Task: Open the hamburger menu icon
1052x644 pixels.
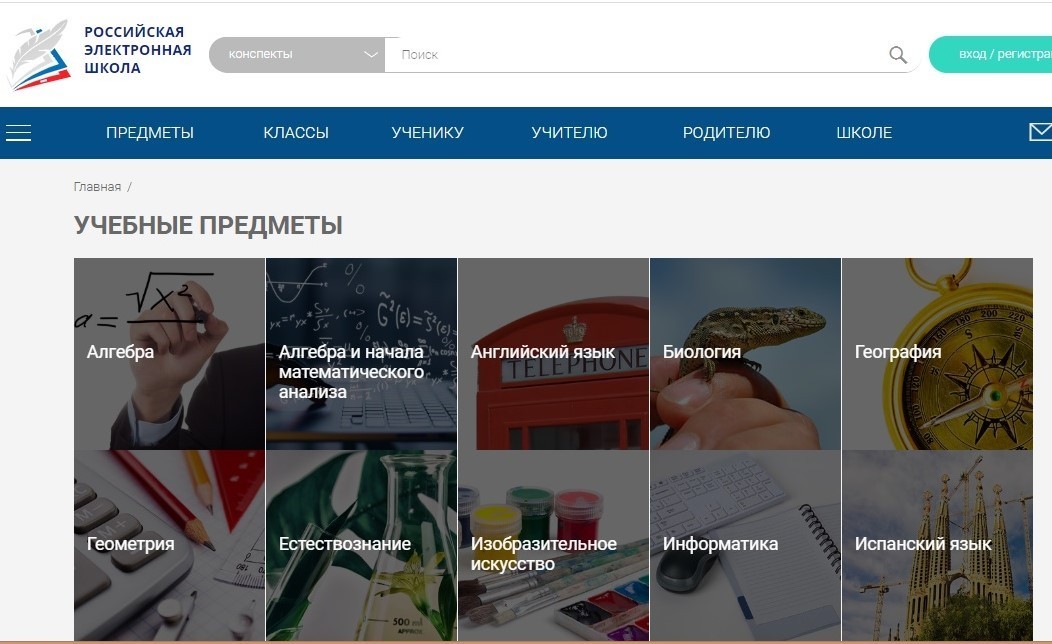Action: coord(19,133)
